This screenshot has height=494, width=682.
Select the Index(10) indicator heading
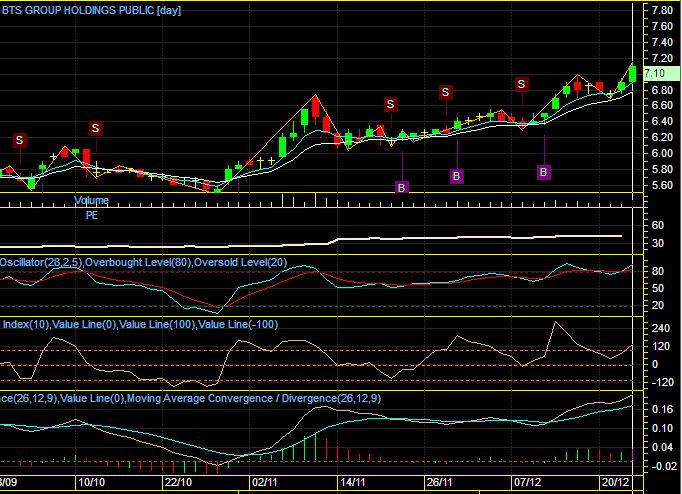pyautogui.click(x=27, y=324)
